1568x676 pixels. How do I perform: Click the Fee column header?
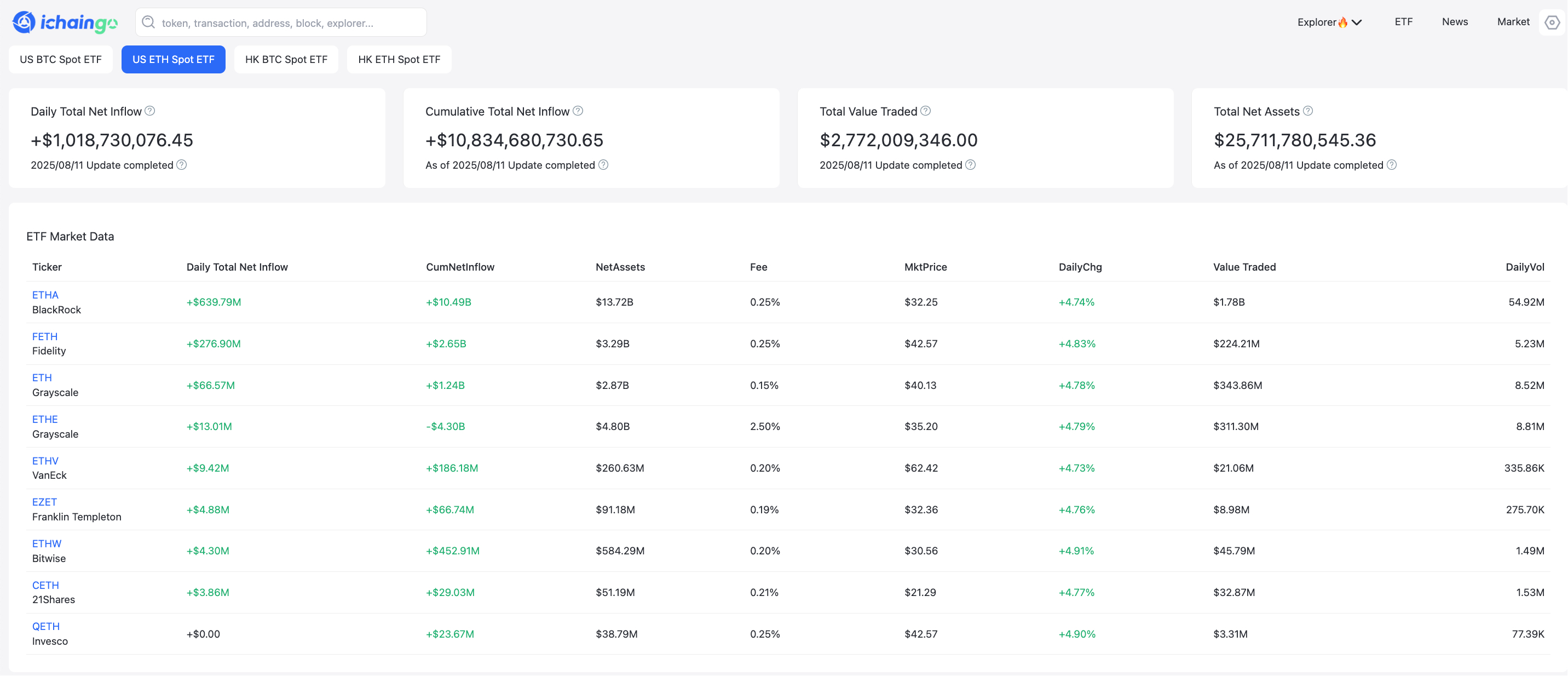point(758,267)
